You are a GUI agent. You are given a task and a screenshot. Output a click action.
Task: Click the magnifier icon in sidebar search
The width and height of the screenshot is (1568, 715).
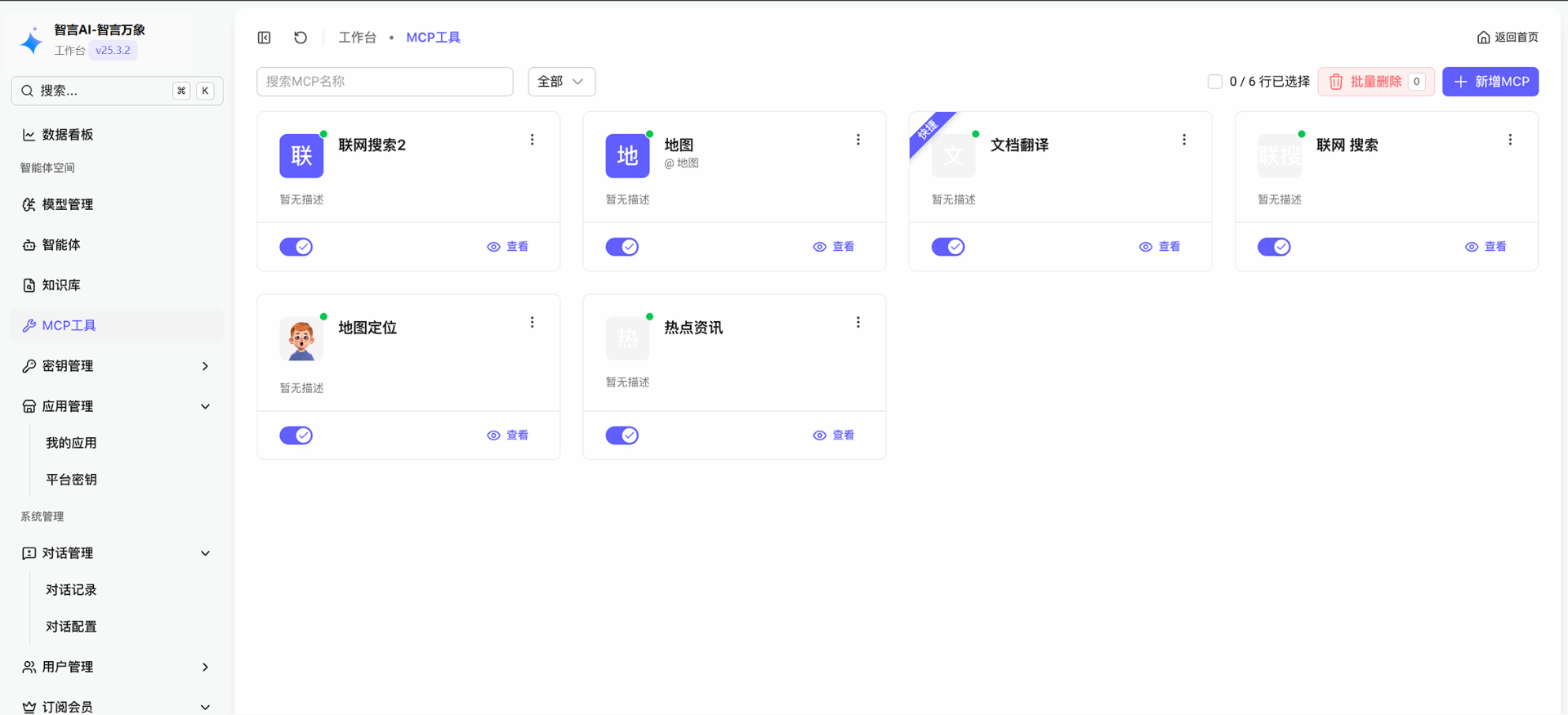[x=28, y=91]
